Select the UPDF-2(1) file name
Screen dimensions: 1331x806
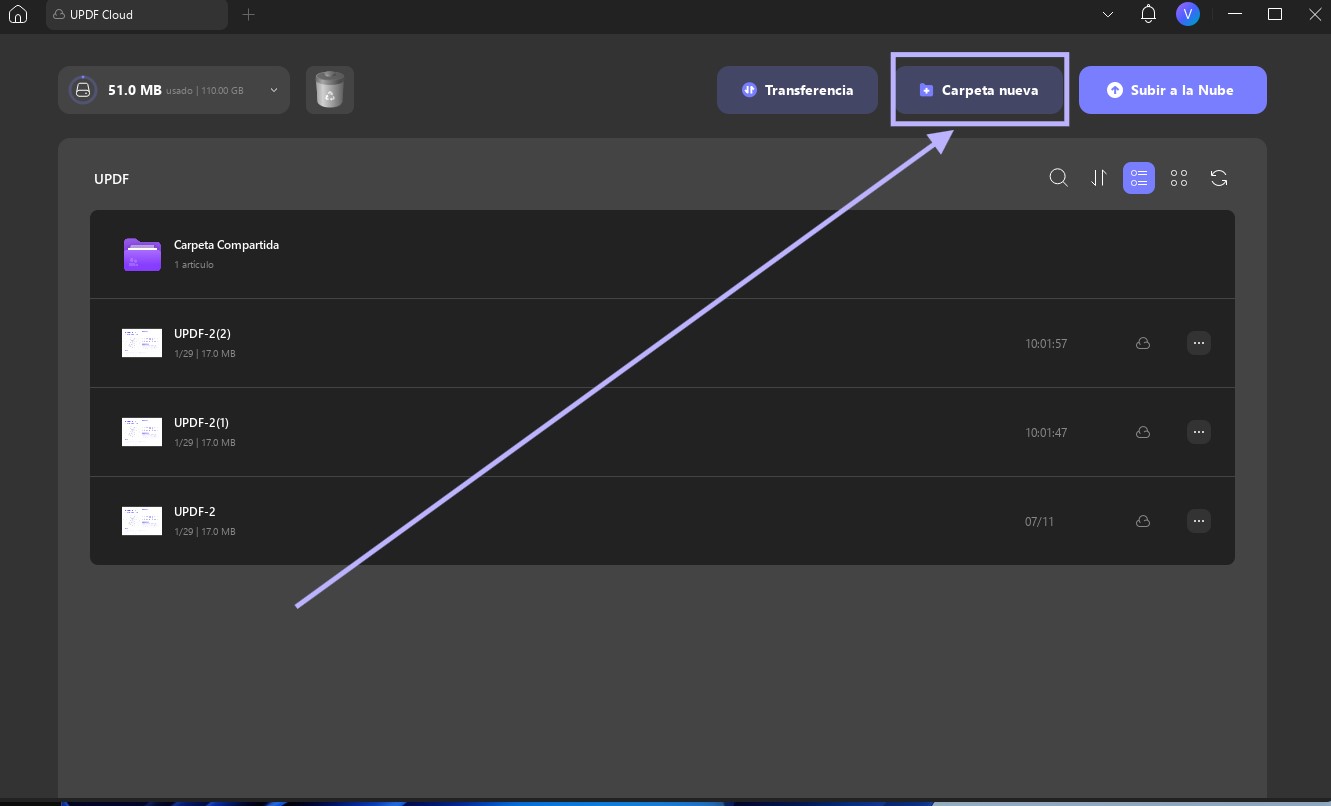[x=202, y=423]
